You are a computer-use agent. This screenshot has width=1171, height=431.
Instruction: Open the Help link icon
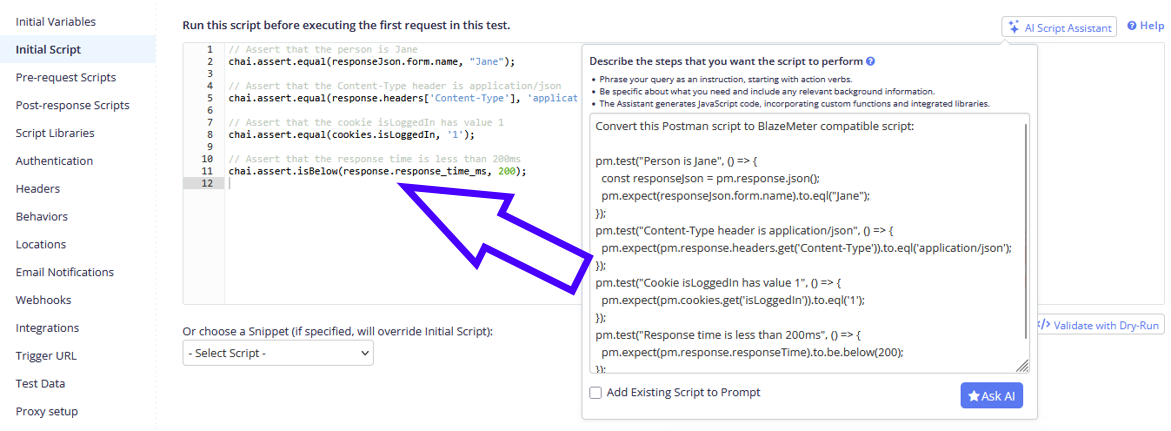1131,26
